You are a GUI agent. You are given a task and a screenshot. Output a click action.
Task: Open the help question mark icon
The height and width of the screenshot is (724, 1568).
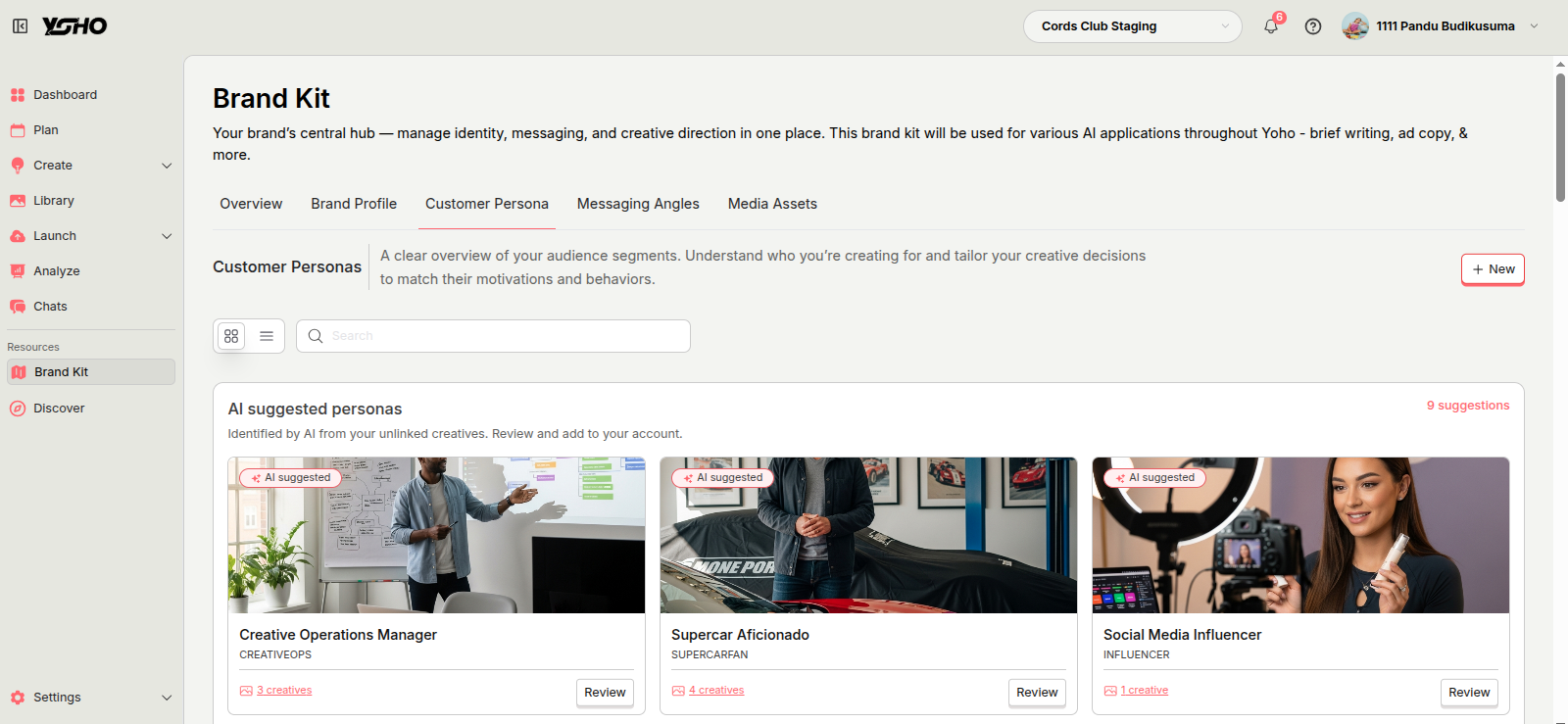click(x=1313, y=26)
